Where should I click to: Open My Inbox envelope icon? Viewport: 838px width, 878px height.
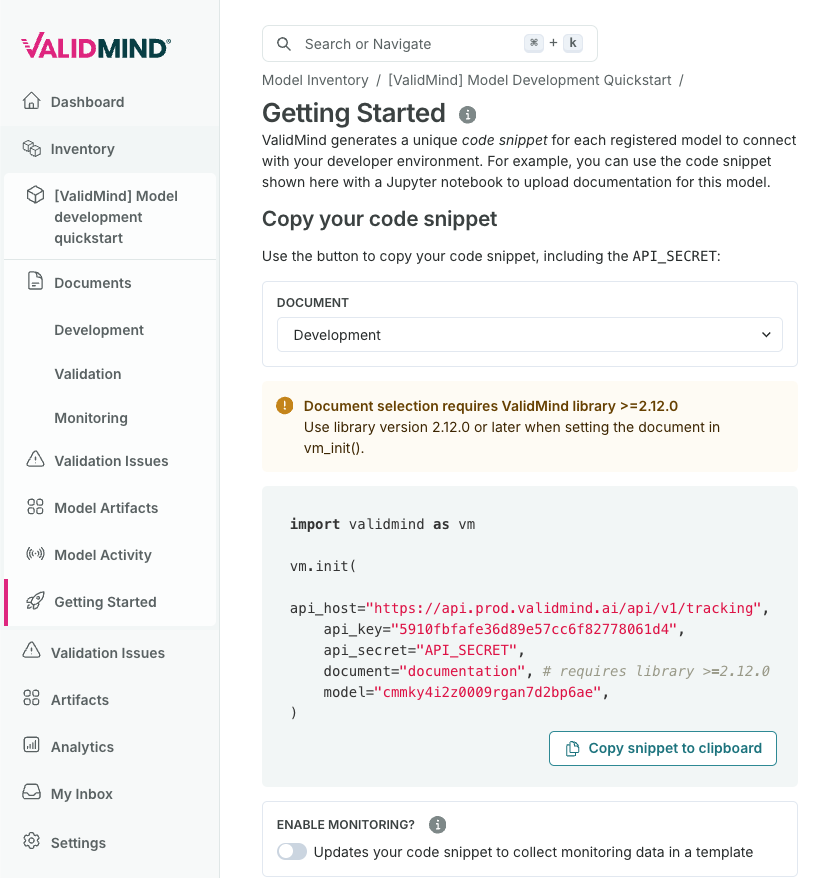[32, 793]
